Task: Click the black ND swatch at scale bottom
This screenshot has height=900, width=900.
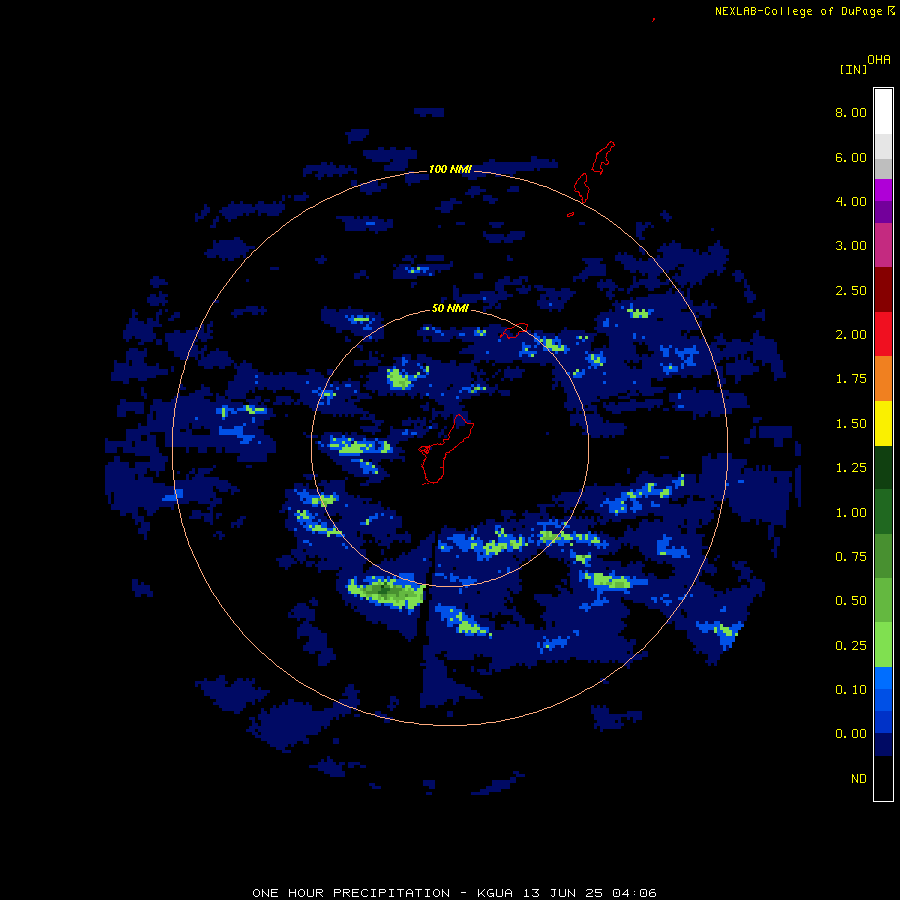Action: 883,778
